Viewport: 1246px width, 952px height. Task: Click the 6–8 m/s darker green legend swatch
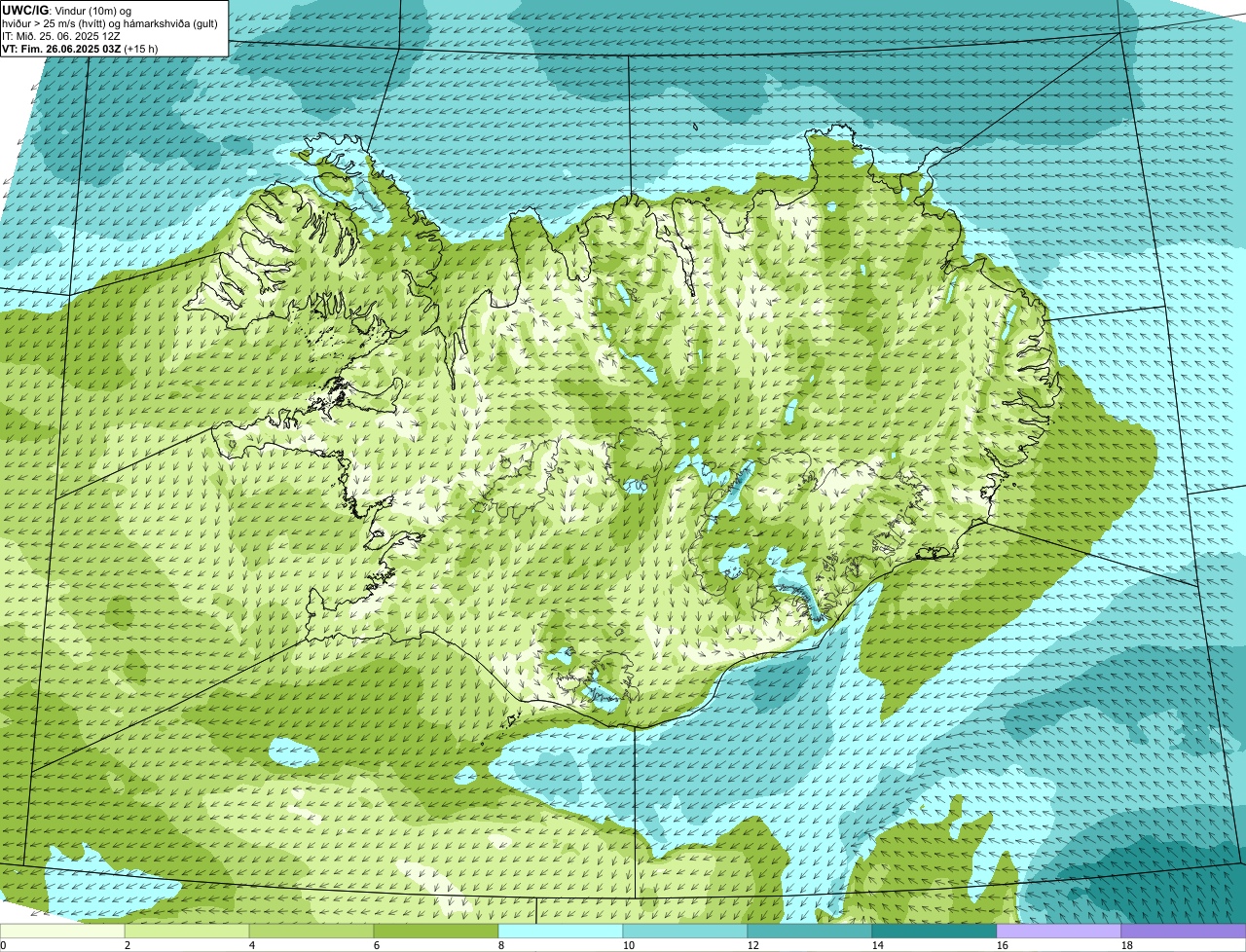[x=436, y=932]
